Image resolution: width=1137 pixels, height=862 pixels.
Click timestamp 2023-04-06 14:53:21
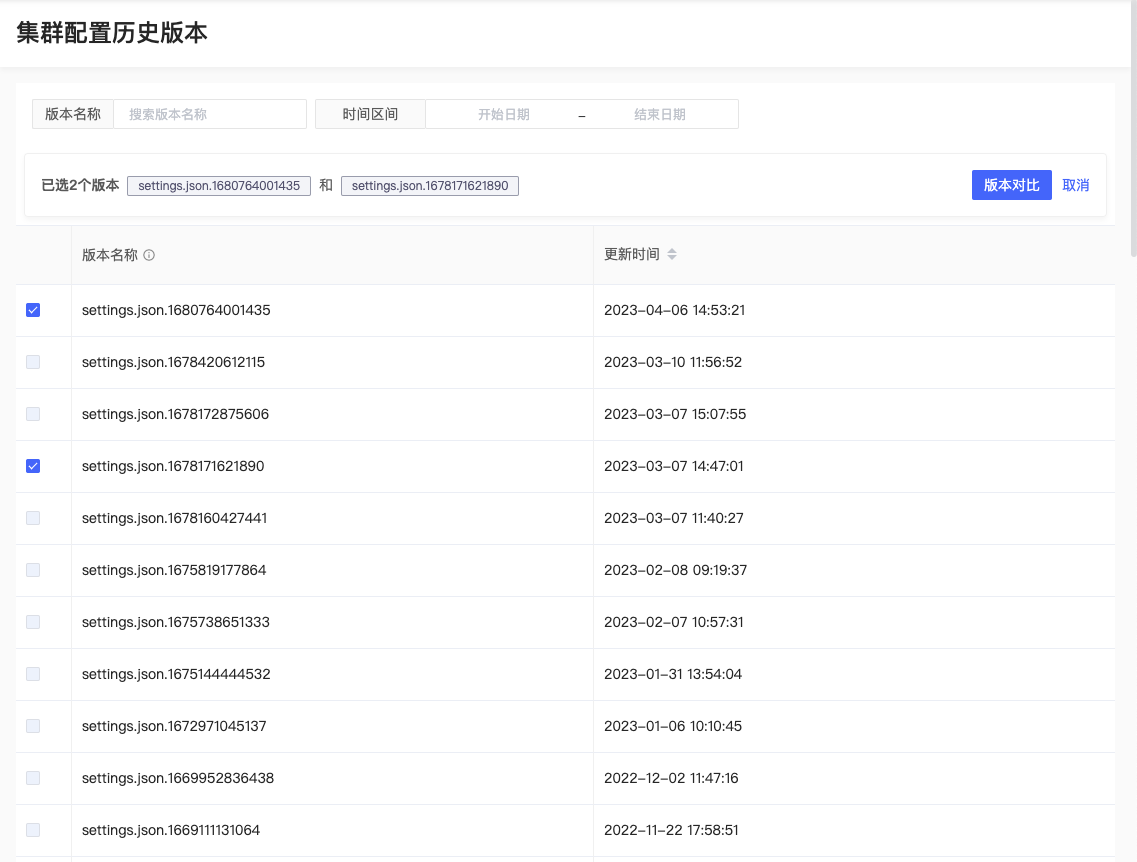(674, 310)
